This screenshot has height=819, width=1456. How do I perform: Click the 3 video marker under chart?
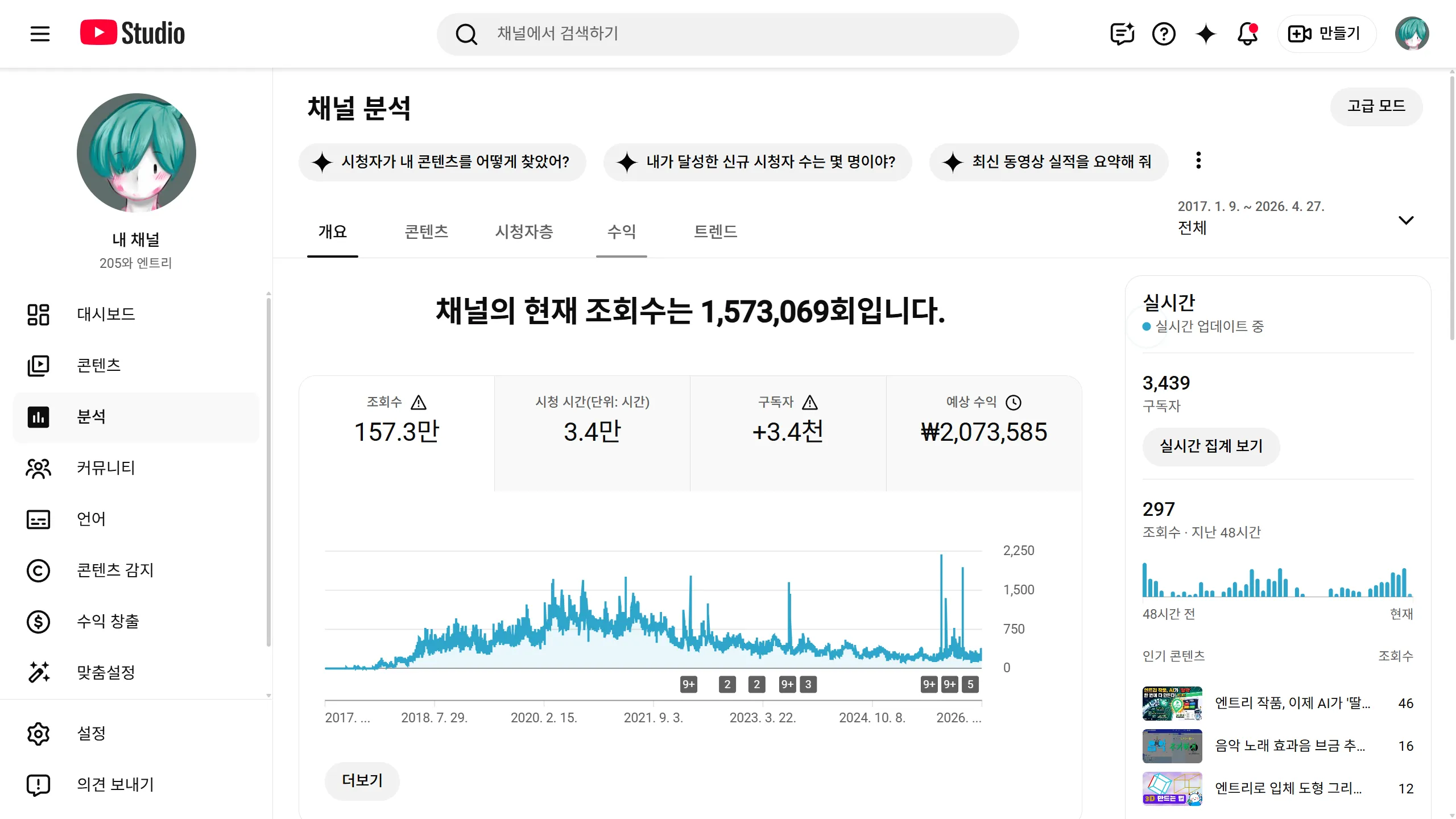pyautogui.click(x=808, y=684)
